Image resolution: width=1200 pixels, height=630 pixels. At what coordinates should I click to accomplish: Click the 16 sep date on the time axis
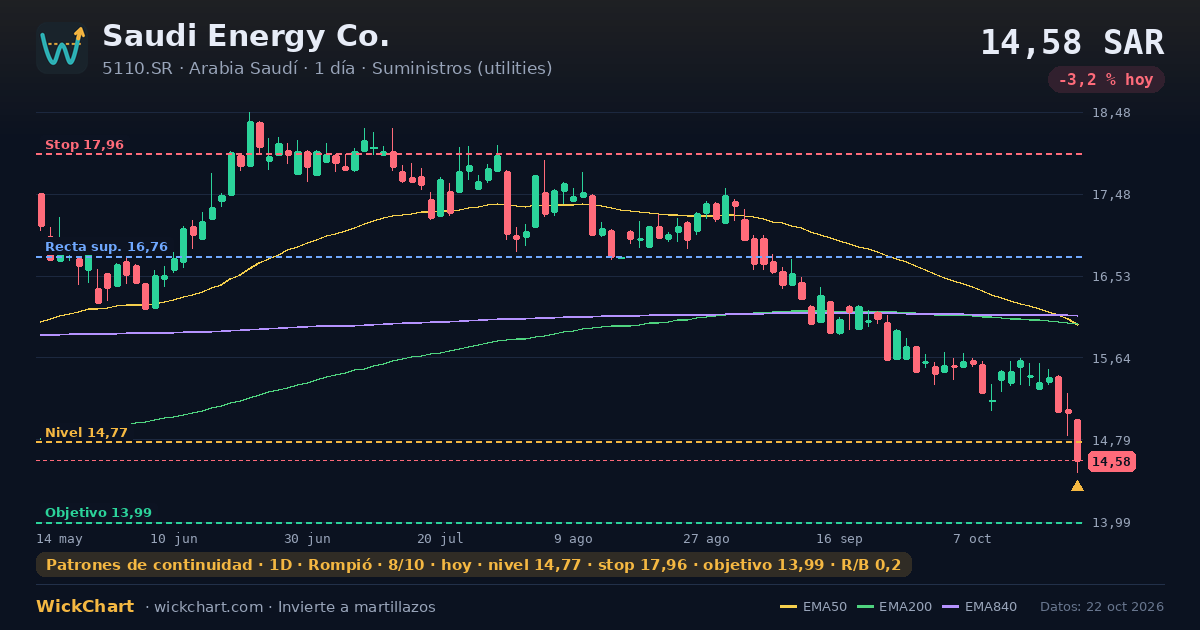(839, 538)
